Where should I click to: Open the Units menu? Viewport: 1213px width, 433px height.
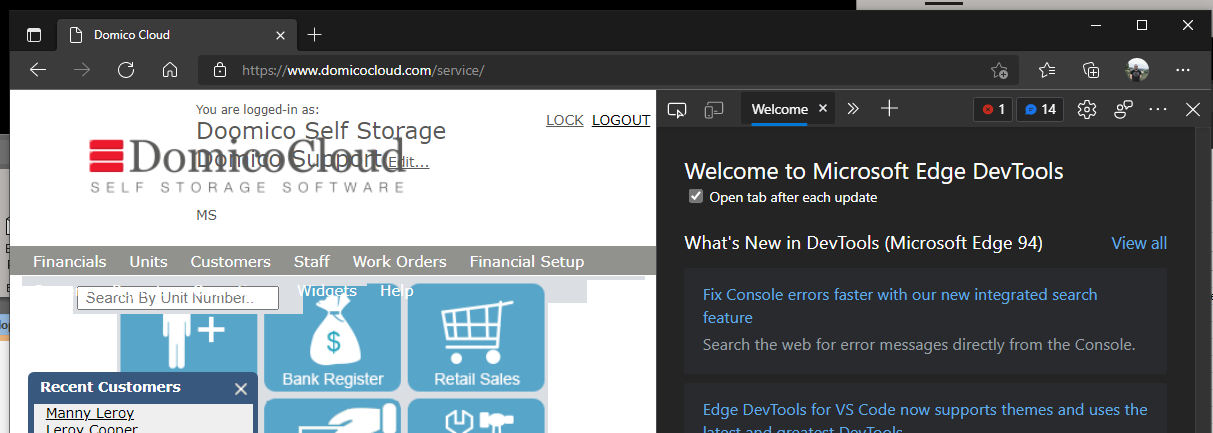[x=148, y=261]
